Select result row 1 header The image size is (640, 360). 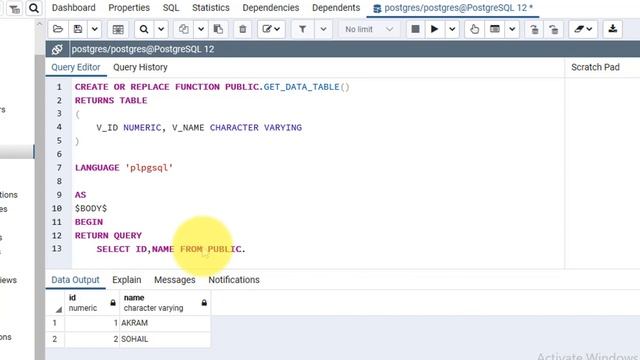click(55, 323)
